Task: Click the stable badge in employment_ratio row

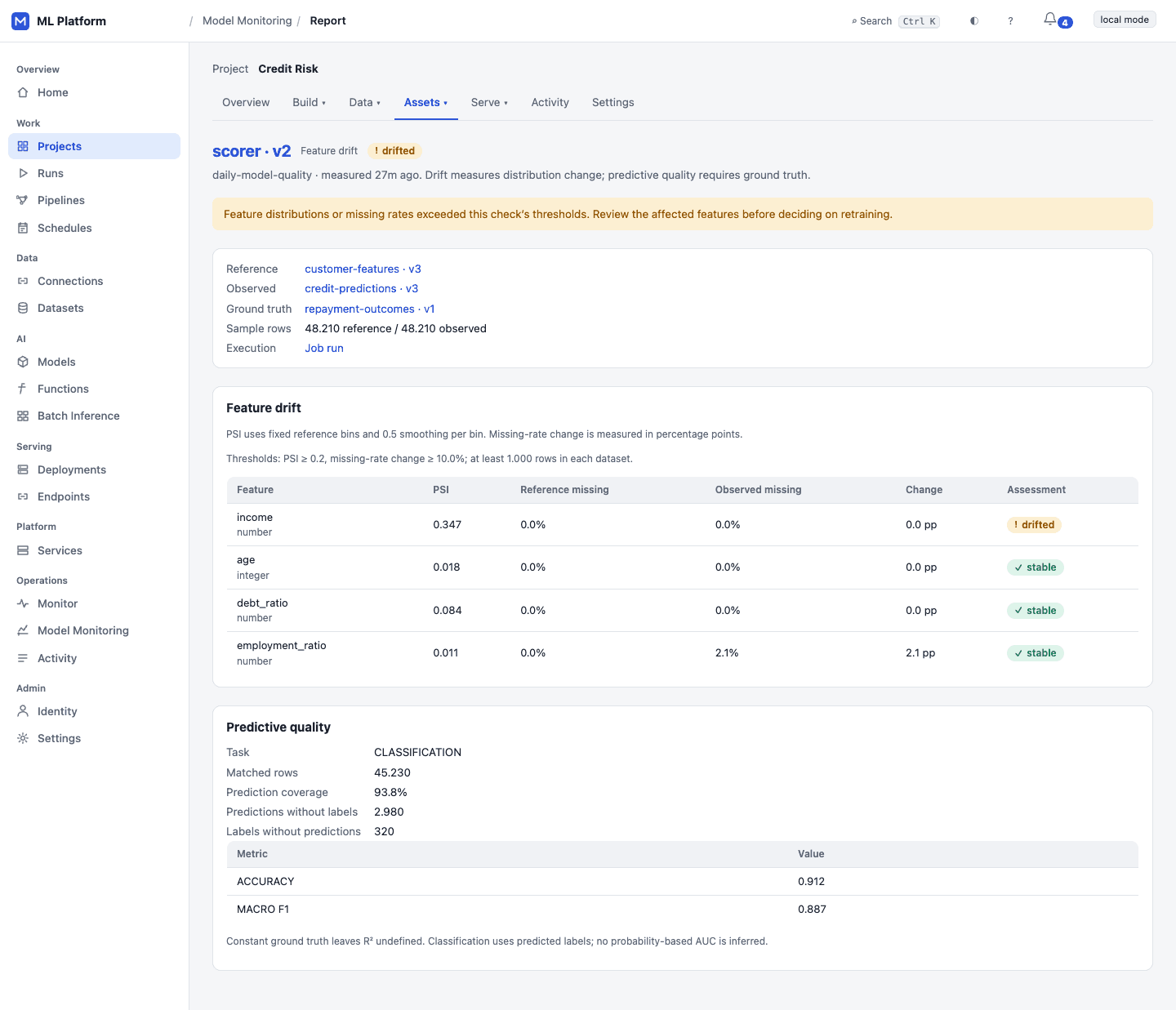Action: coord(1036,653)
